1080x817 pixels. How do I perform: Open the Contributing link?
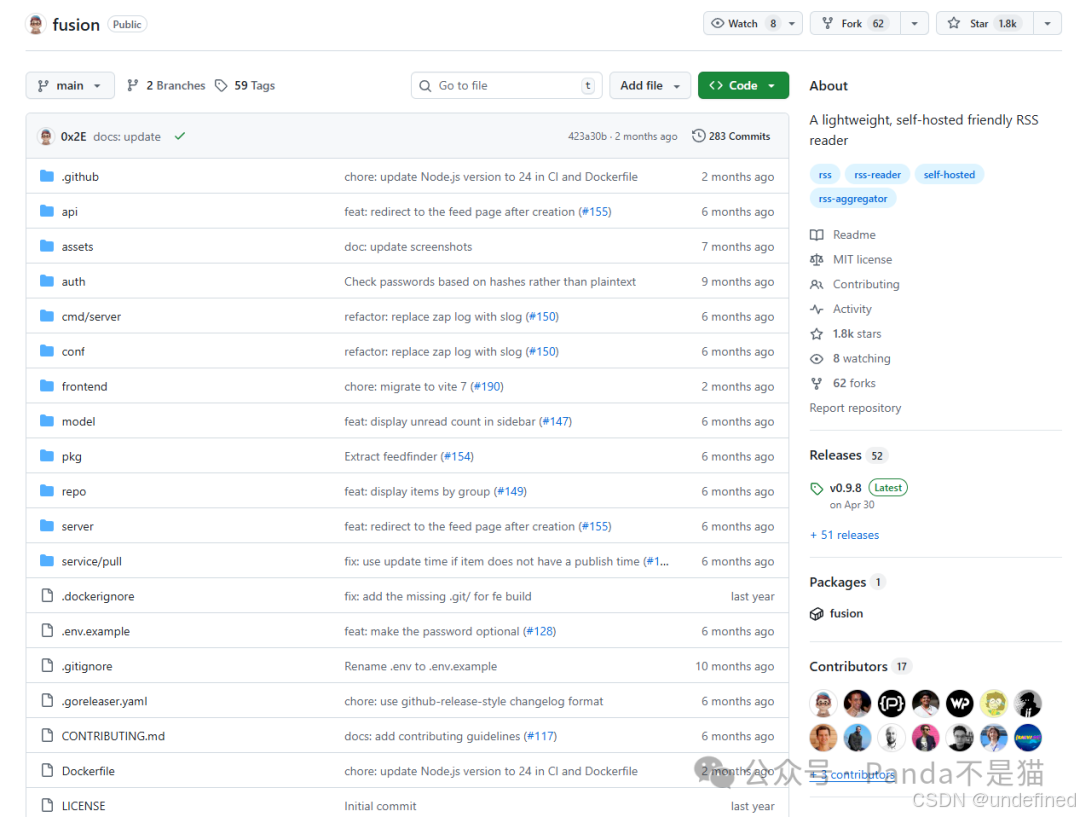tap(855, 285)
